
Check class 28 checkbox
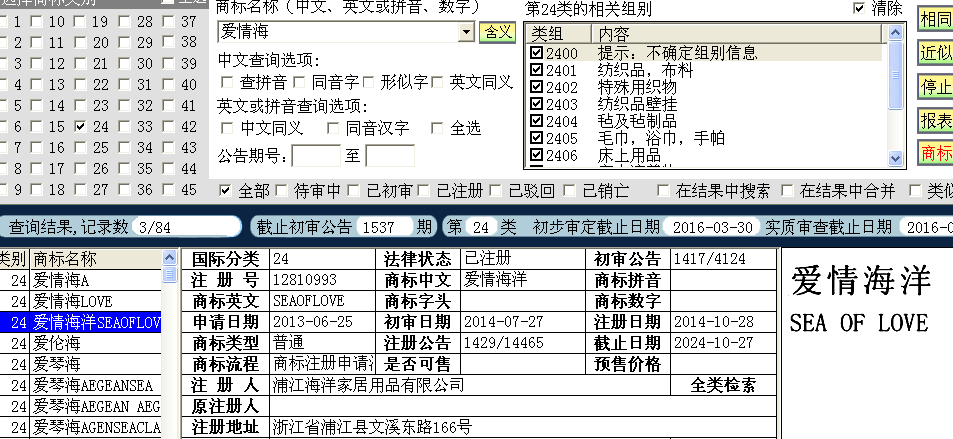(x=125, y=22)
